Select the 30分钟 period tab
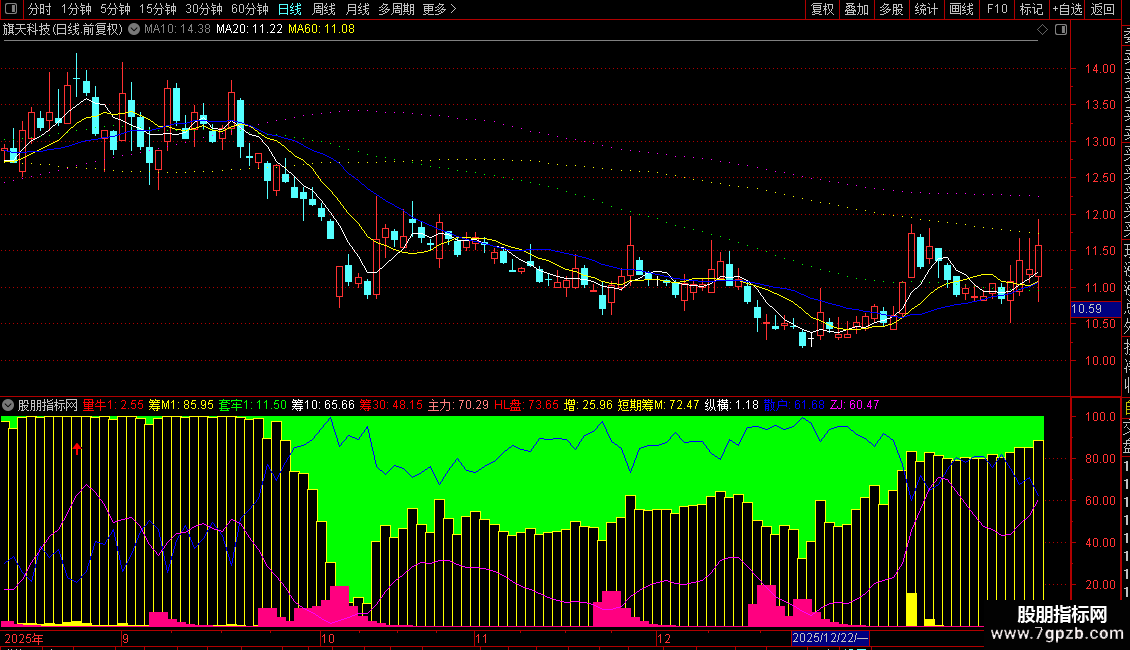This screenshot has width=1130, height=650. [204, 9]
